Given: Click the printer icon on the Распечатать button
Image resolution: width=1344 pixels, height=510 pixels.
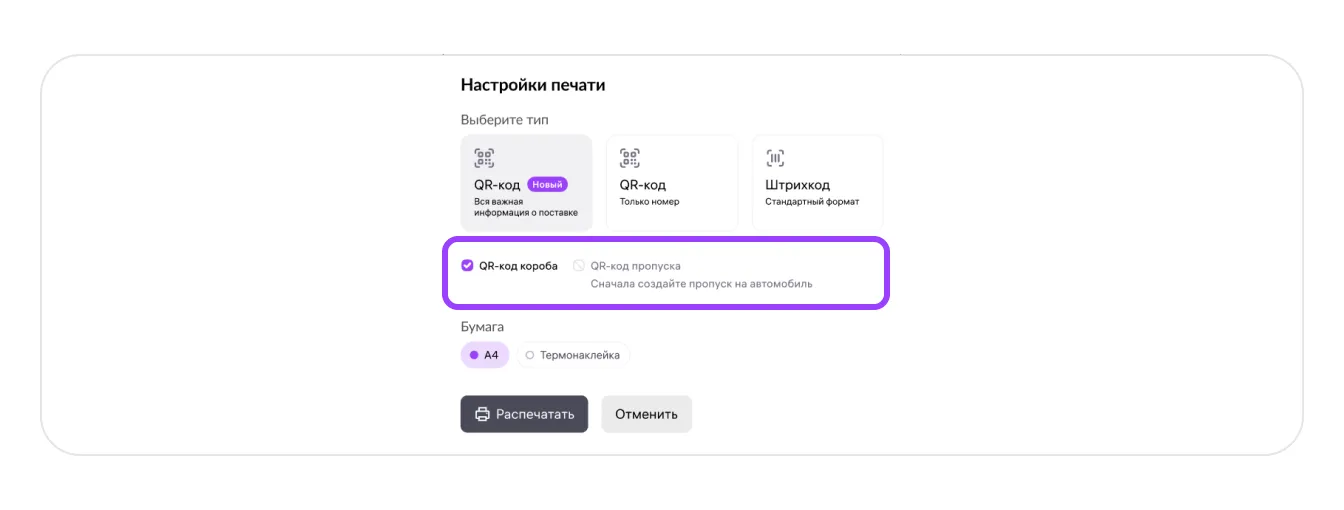Looking at the screenshot, I should (482, 414).
